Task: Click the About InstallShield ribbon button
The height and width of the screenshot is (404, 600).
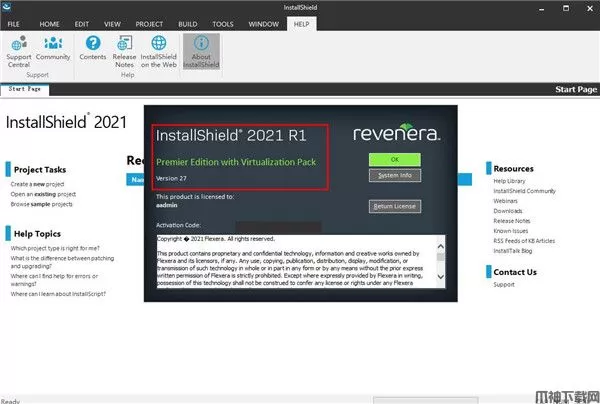Action: 201,52
